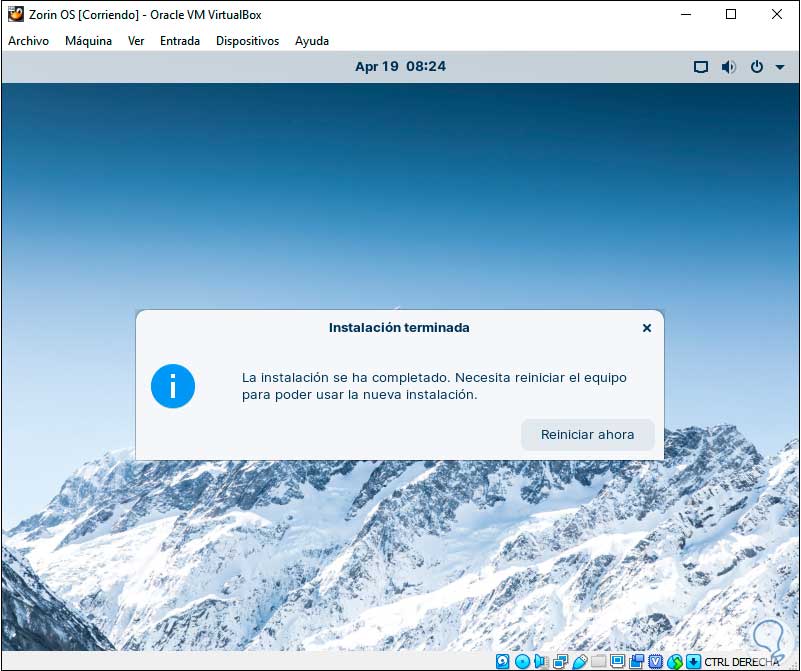The width and height of the screenshot is (801, 671).
Task: Click the hard disk activity status icon
Action: [502, 661]
